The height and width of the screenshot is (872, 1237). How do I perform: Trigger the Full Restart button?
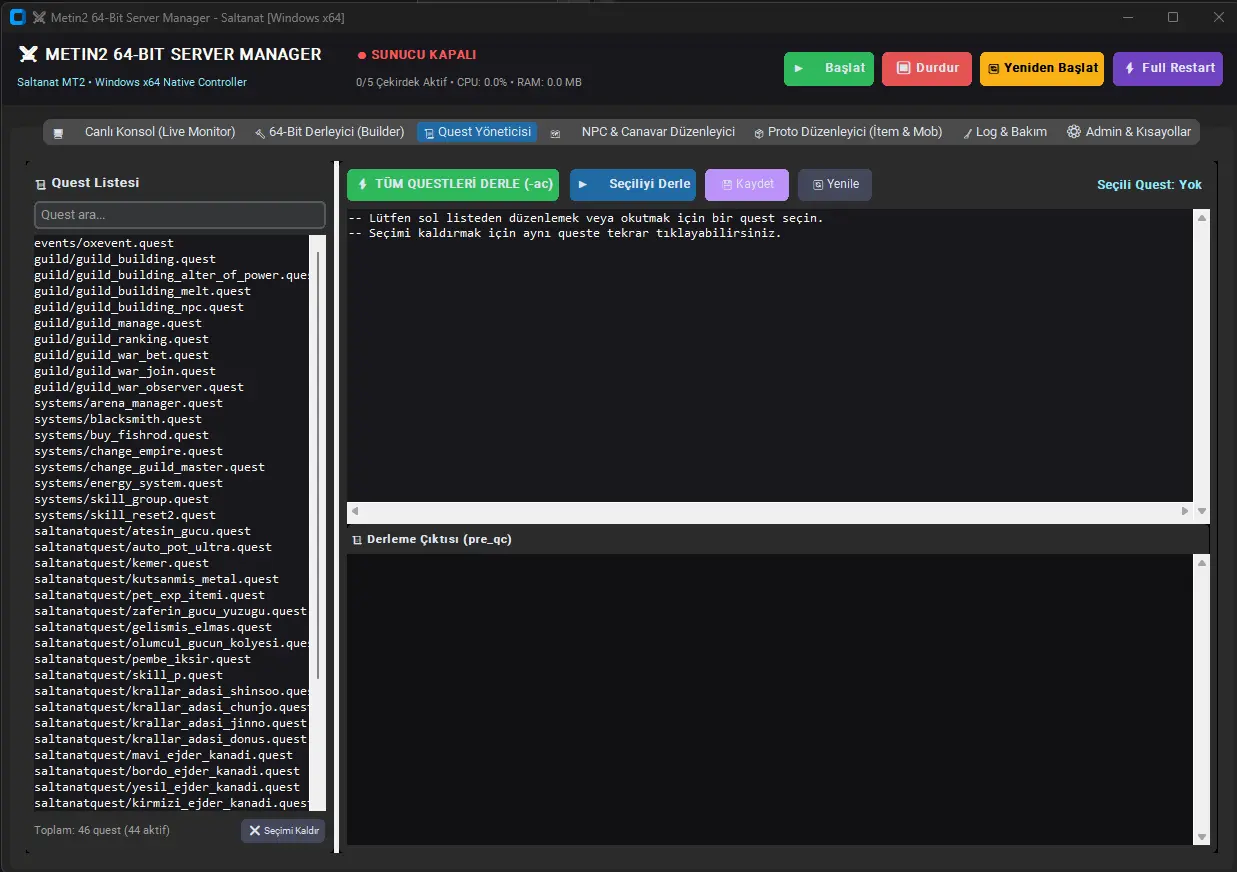pos(1168,68)
